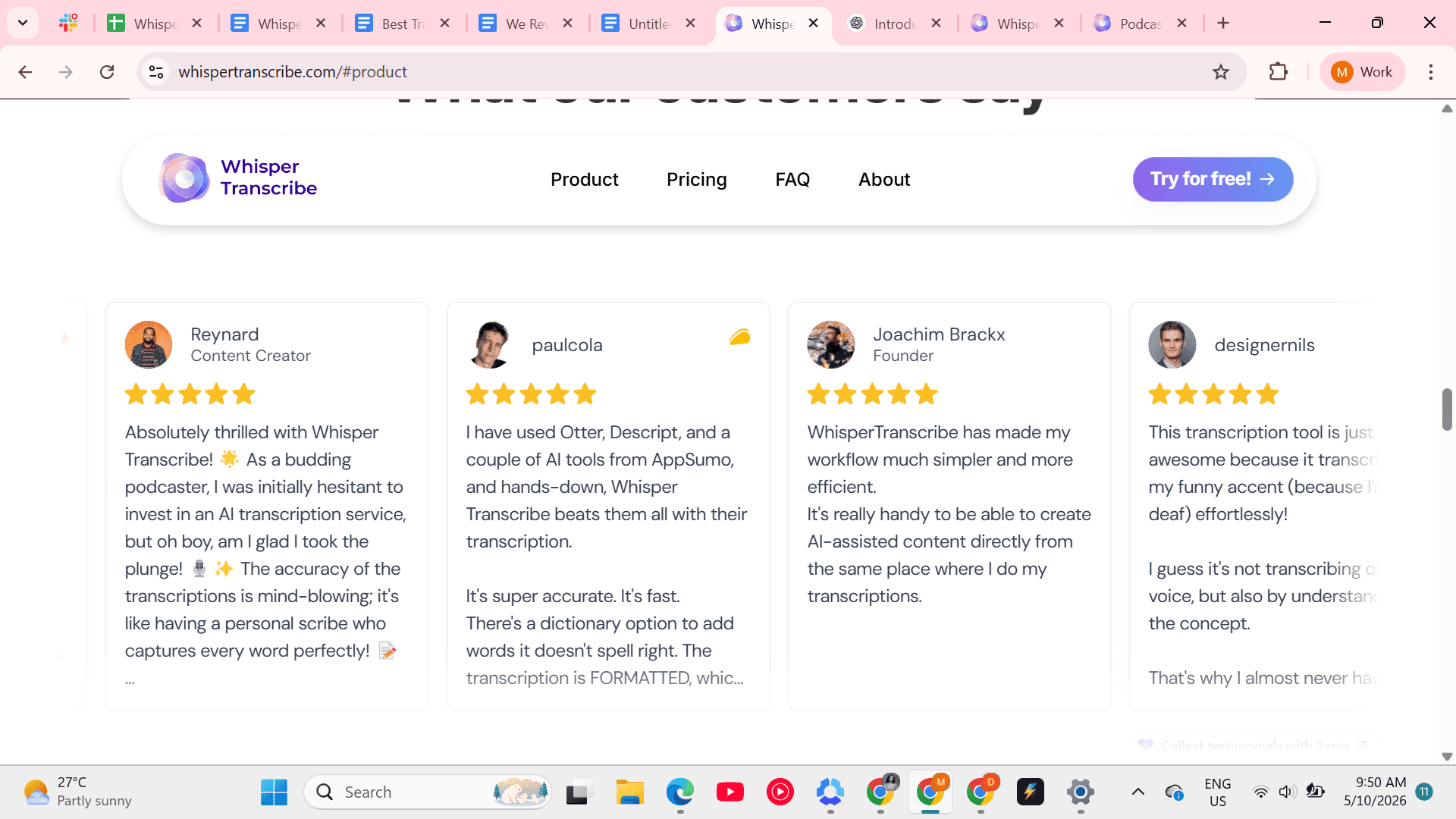Open the lightning bolt app in the taskbar

pyautogui.click(x=1030, y=792)
